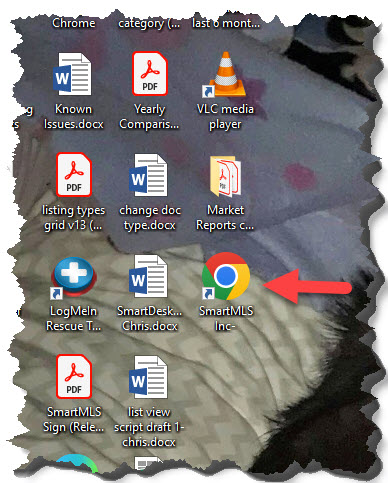Screen dimensions: 388x483
Task: Click the VLC media player shortcut
Action: [x=225, y=75]
